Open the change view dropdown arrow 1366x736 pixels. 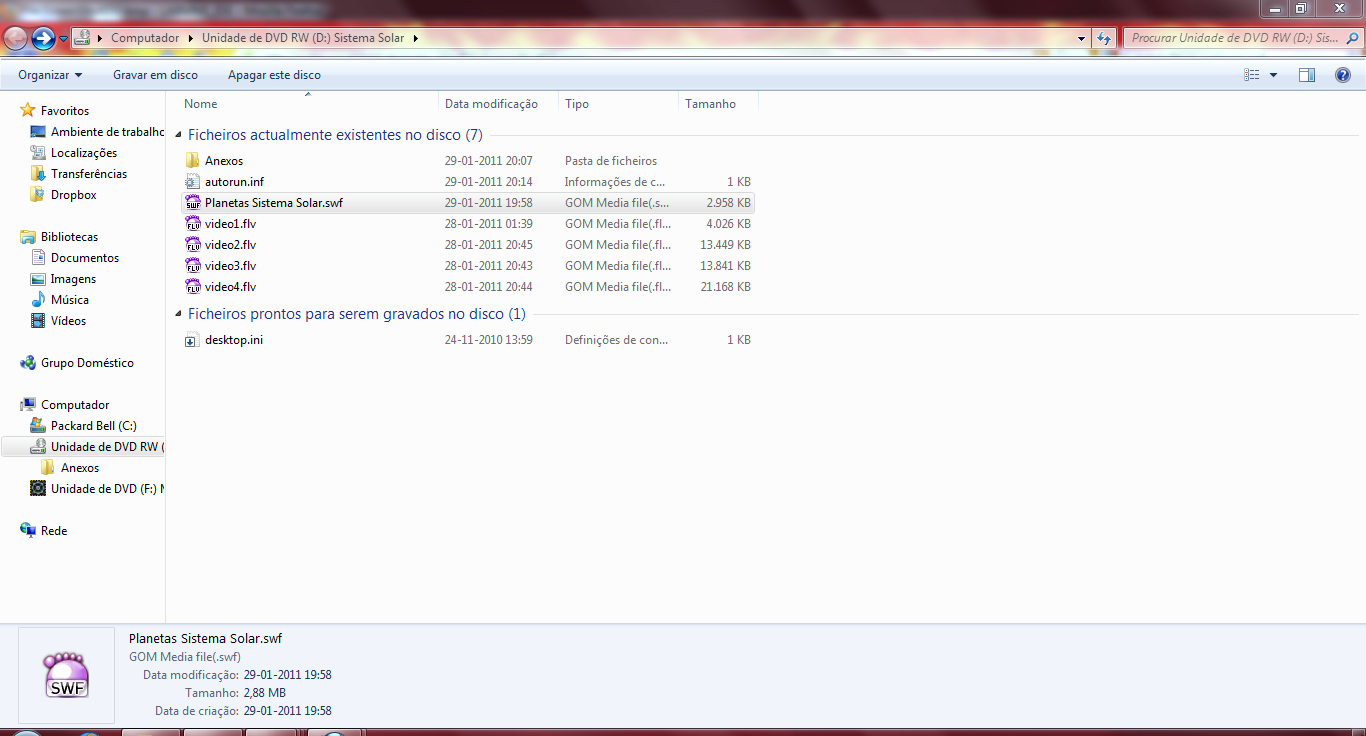[1272, 74]
